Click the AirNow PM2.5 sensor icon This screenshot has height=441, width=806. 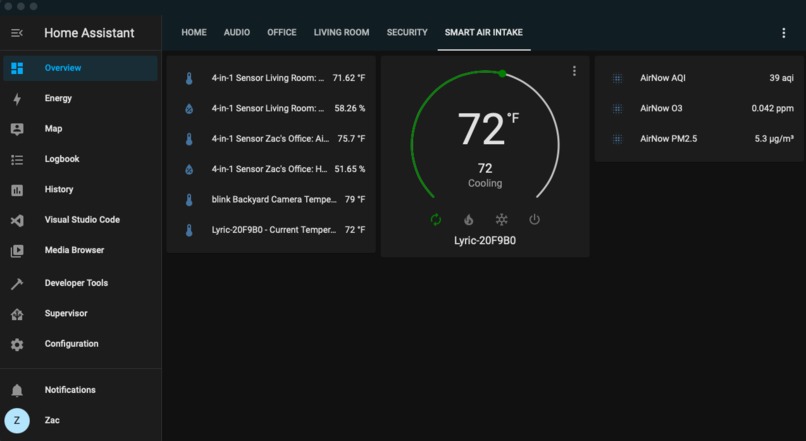coord(617,139)
